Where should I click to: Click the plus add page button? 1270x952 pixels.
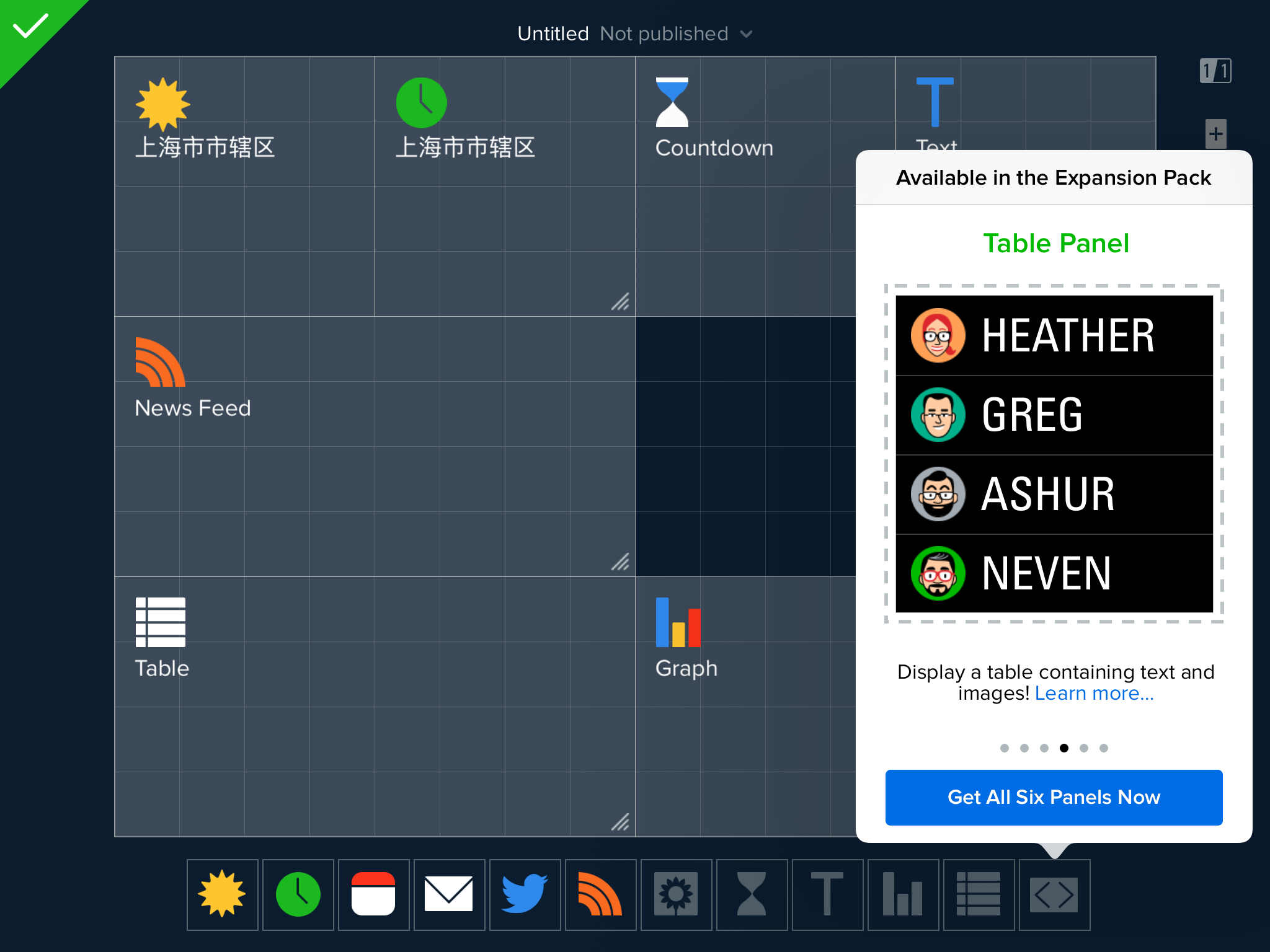coord(1216,134)
